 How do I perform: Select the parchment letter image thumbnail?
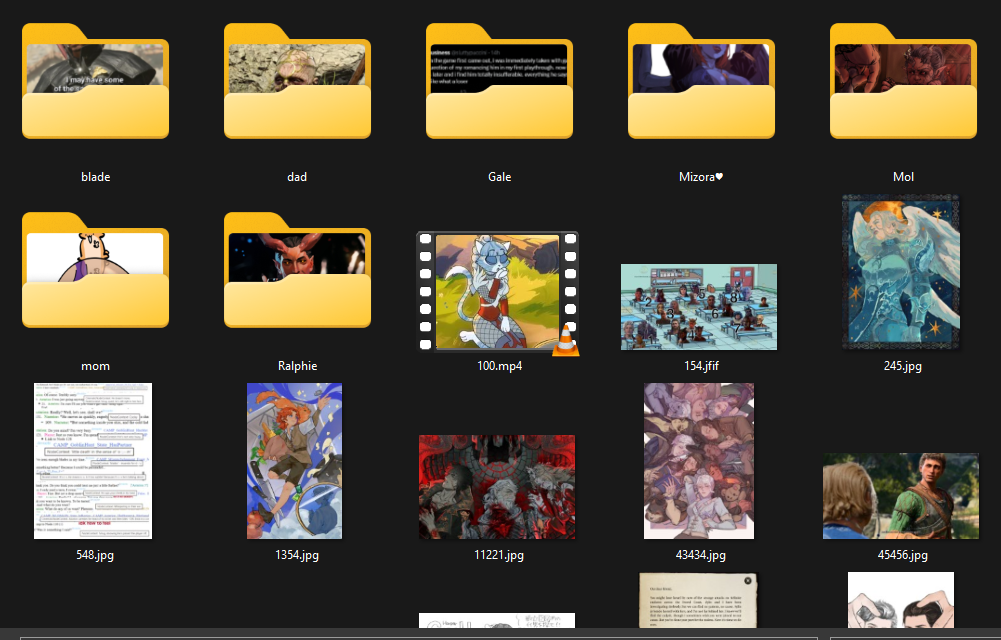pyautogui.click(x=698, y=600)
